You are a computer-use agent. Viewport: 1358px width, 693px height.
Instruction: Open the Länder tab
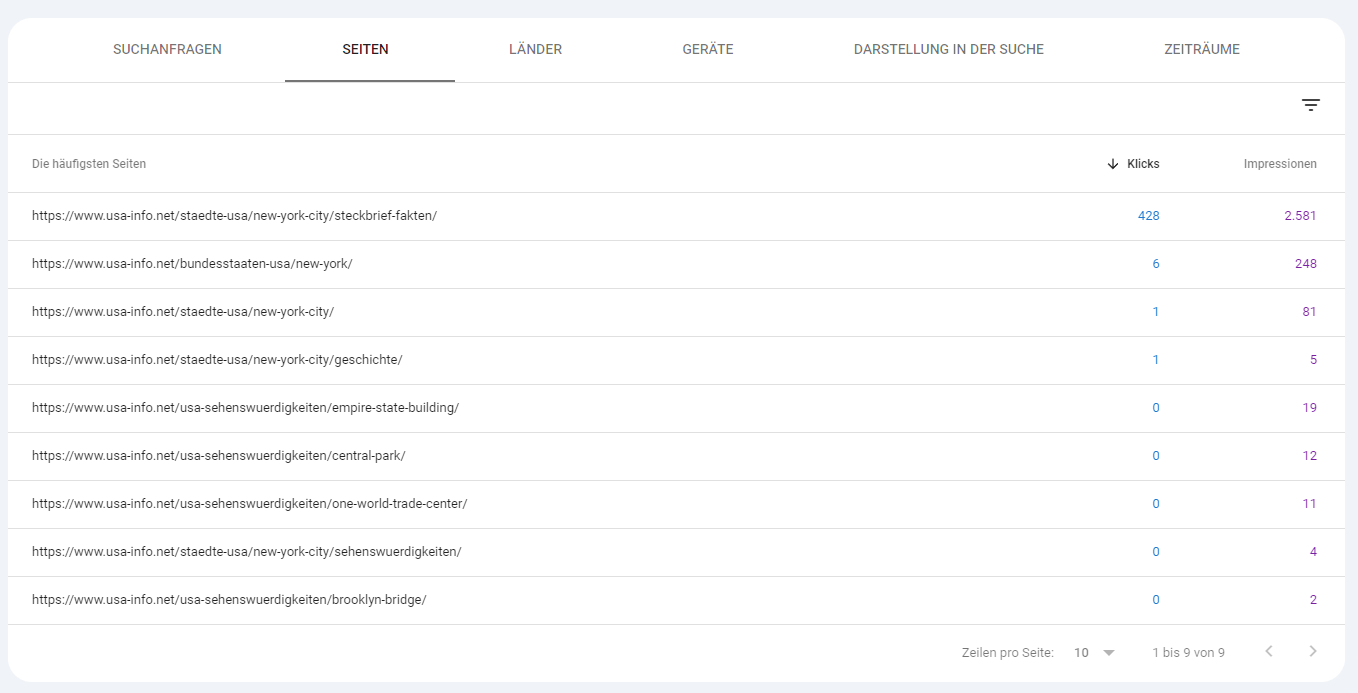[535, 50]
